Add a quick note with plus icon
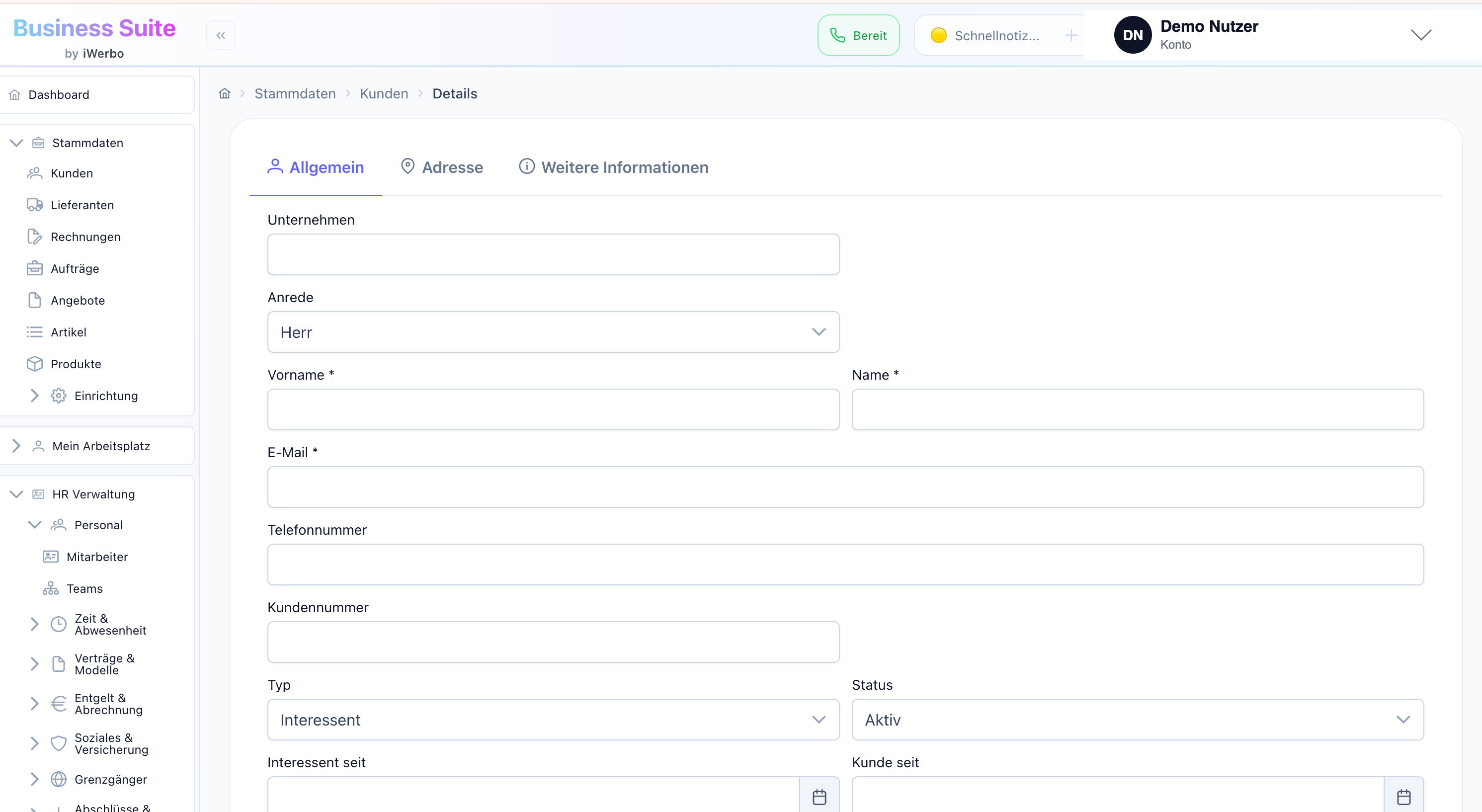Screen dimensions: 1482x812 [1070, 36]
